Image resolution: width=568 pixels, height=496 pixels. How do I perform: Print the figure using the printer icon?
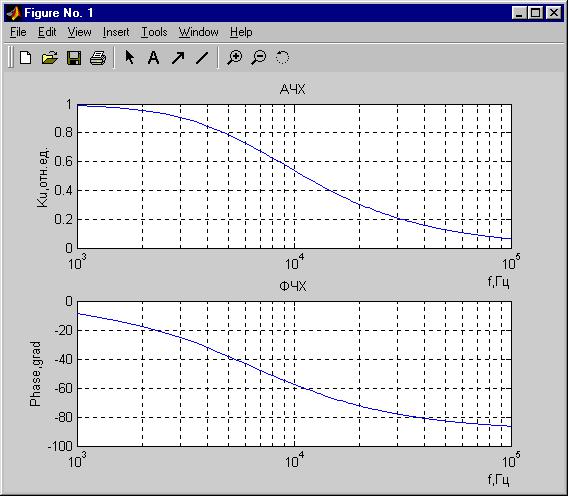98,58
